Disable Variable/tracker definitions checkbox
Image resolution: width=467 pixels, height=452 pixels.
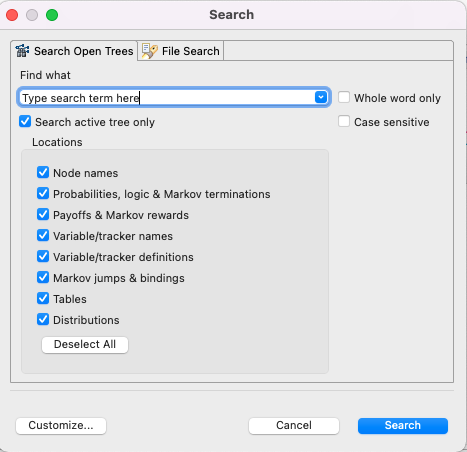pos(43,256)
